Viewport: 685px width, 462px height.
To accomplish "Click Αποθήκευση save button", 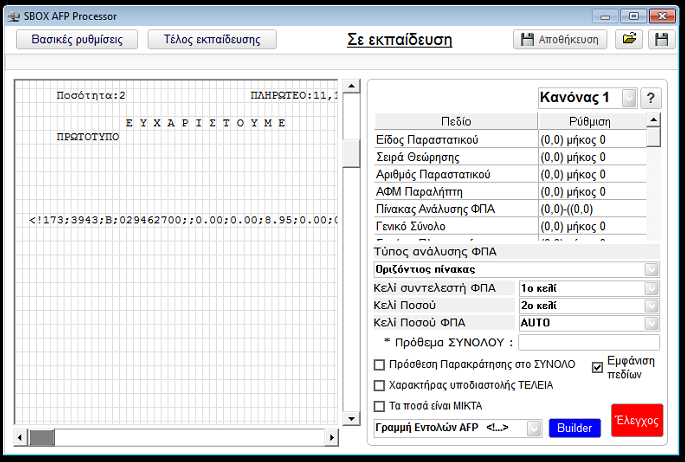I will click(560, 39).
